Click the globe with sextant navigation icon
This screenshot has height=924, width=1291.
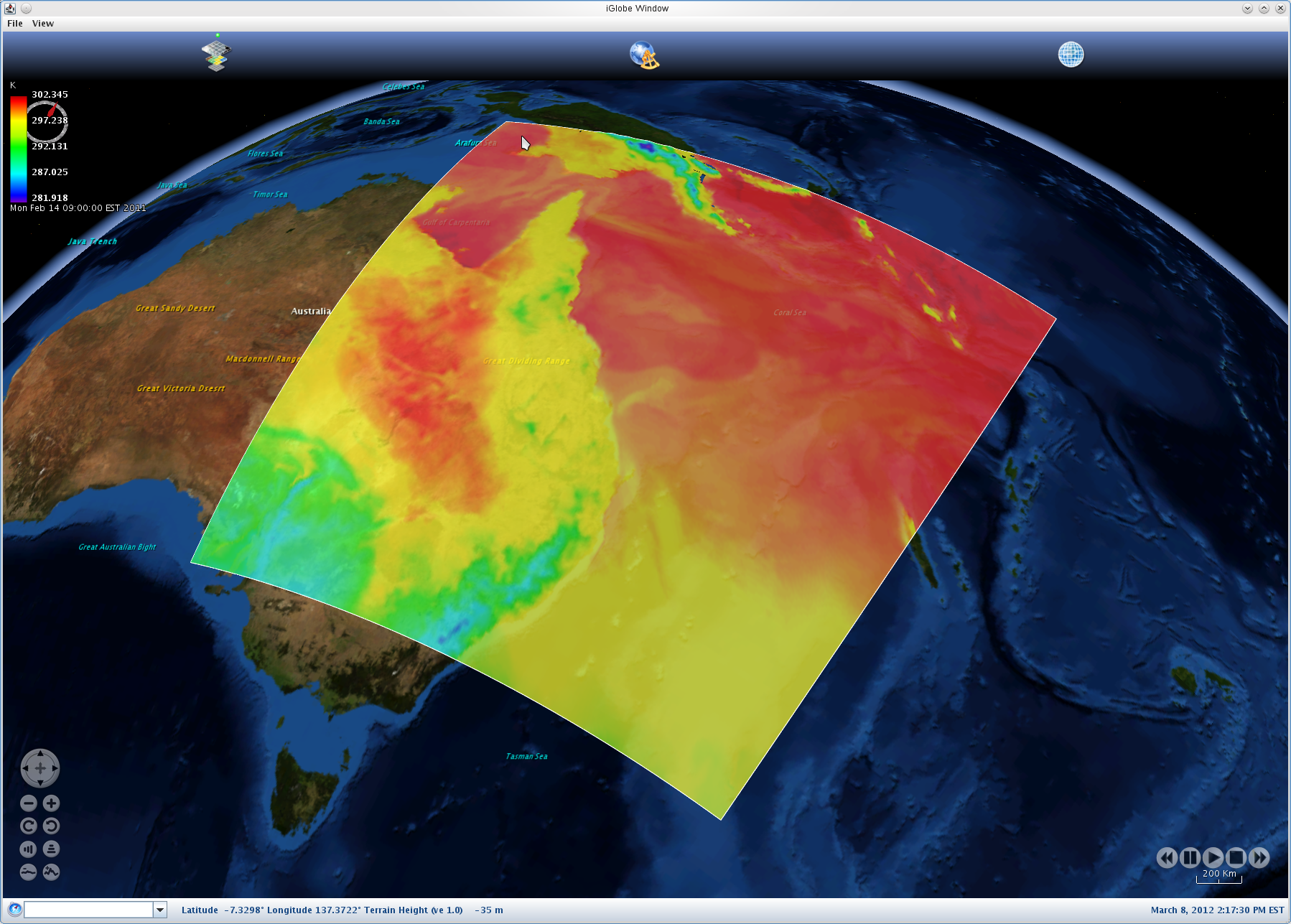click(x=644, y=55)
